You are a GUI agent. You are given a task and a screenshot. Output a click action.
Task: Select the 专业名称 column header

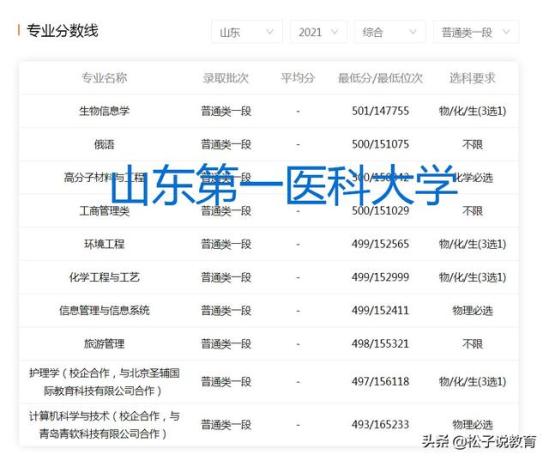104,78
